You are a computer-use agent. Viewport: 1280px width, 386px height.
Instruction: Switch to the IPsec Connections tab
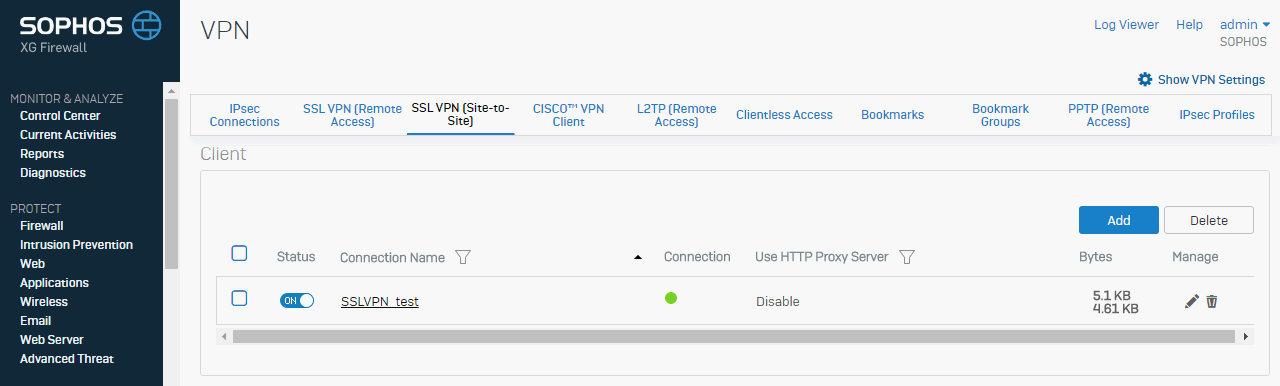click(x=245, y=115)
